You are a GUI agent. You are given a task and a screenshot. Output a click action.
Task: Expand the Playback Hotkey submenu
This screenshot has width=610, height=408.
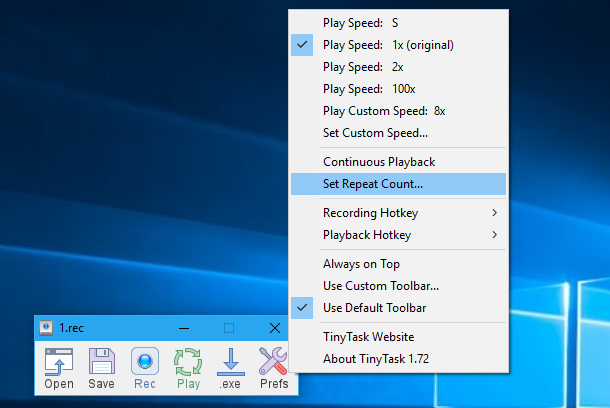pos(398,235)
